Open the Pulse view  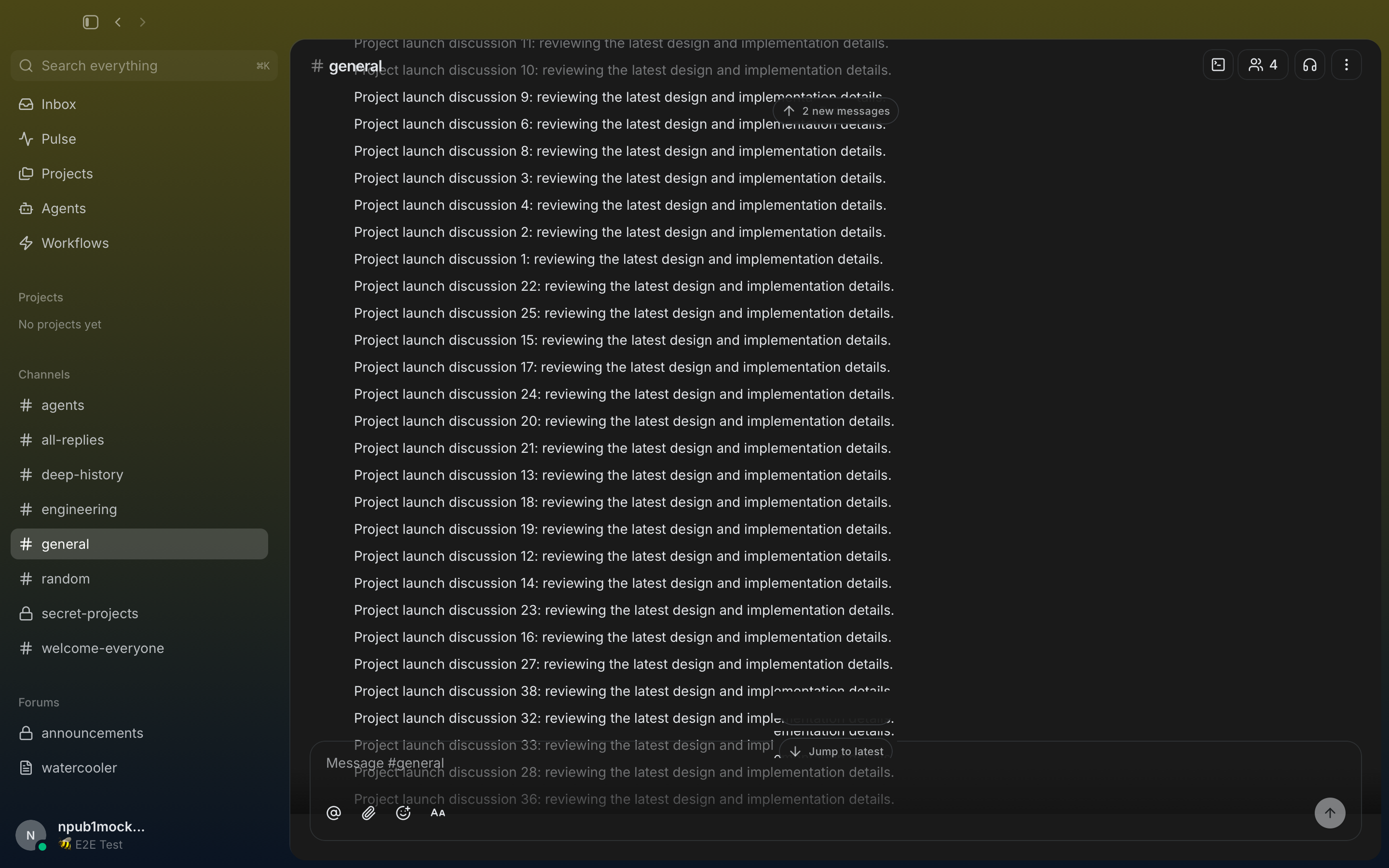[139, 139]
